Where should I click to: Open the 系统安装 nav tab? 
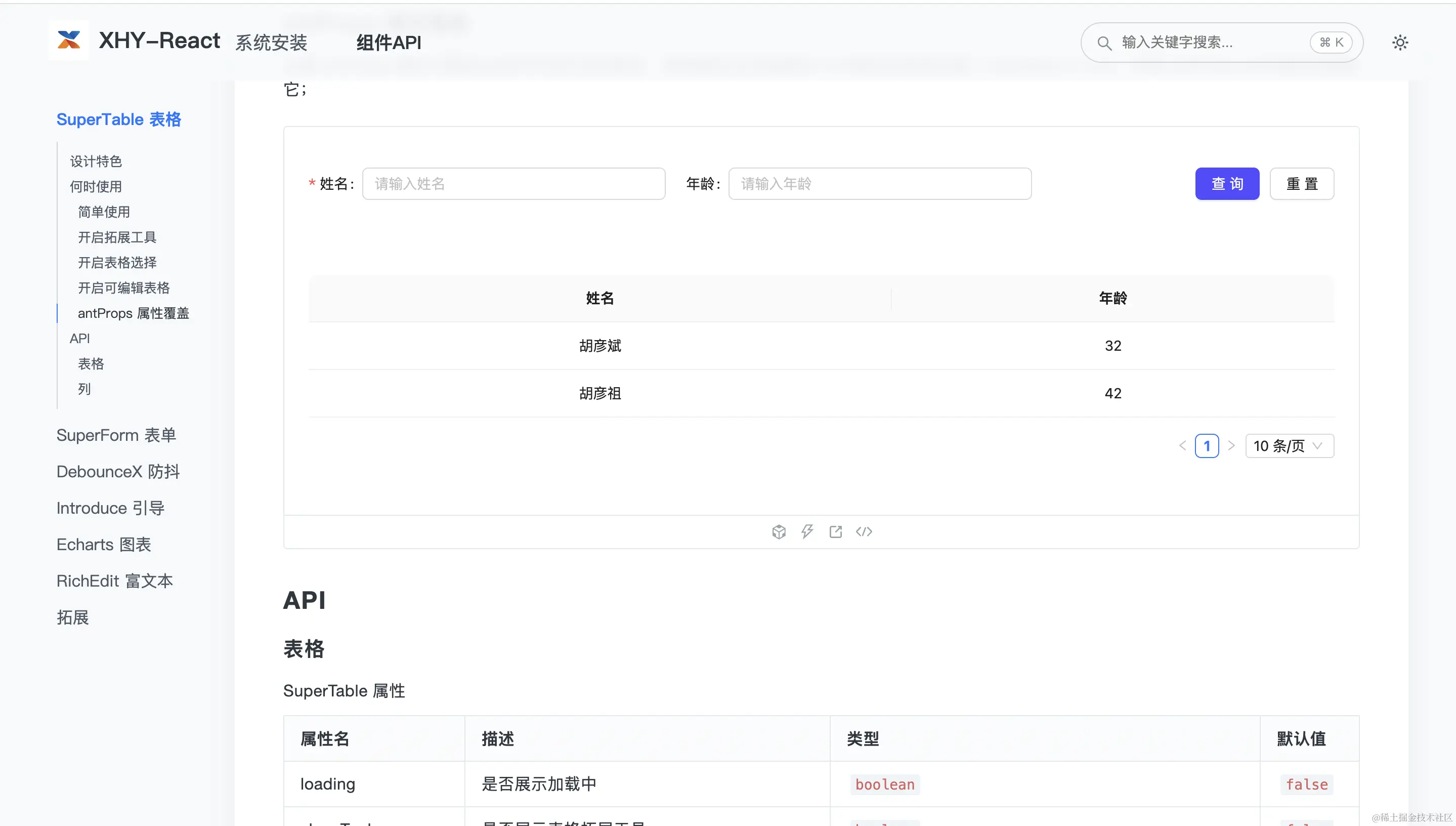click(x=271, y=43)
